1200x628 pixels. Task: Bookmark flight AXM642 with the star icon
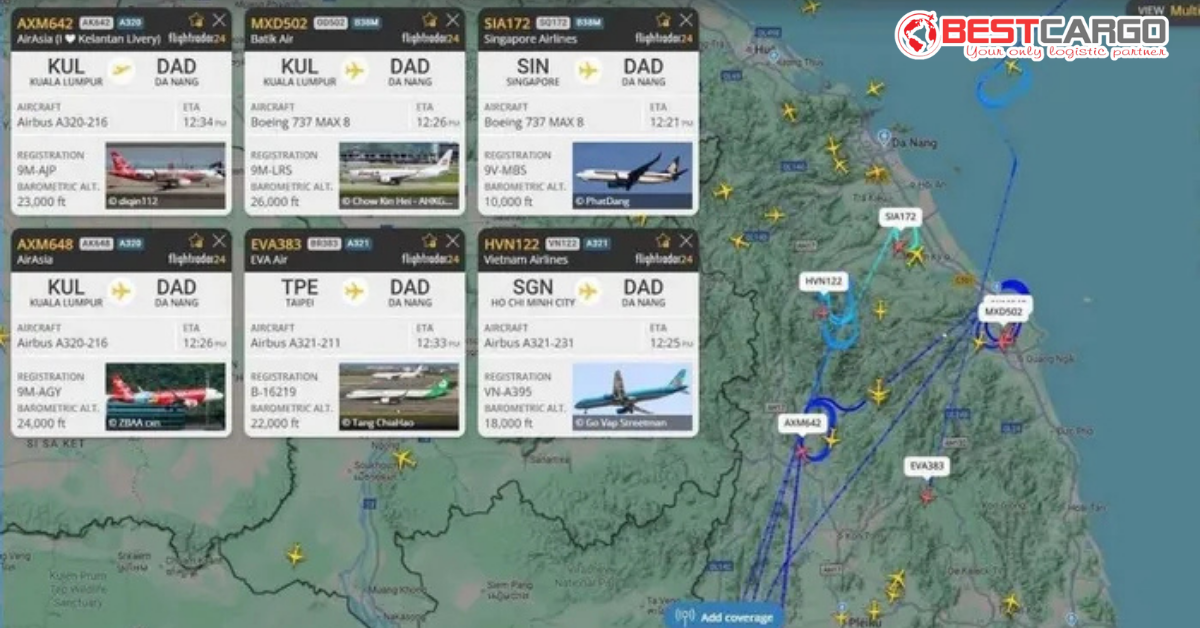[196, 20]
